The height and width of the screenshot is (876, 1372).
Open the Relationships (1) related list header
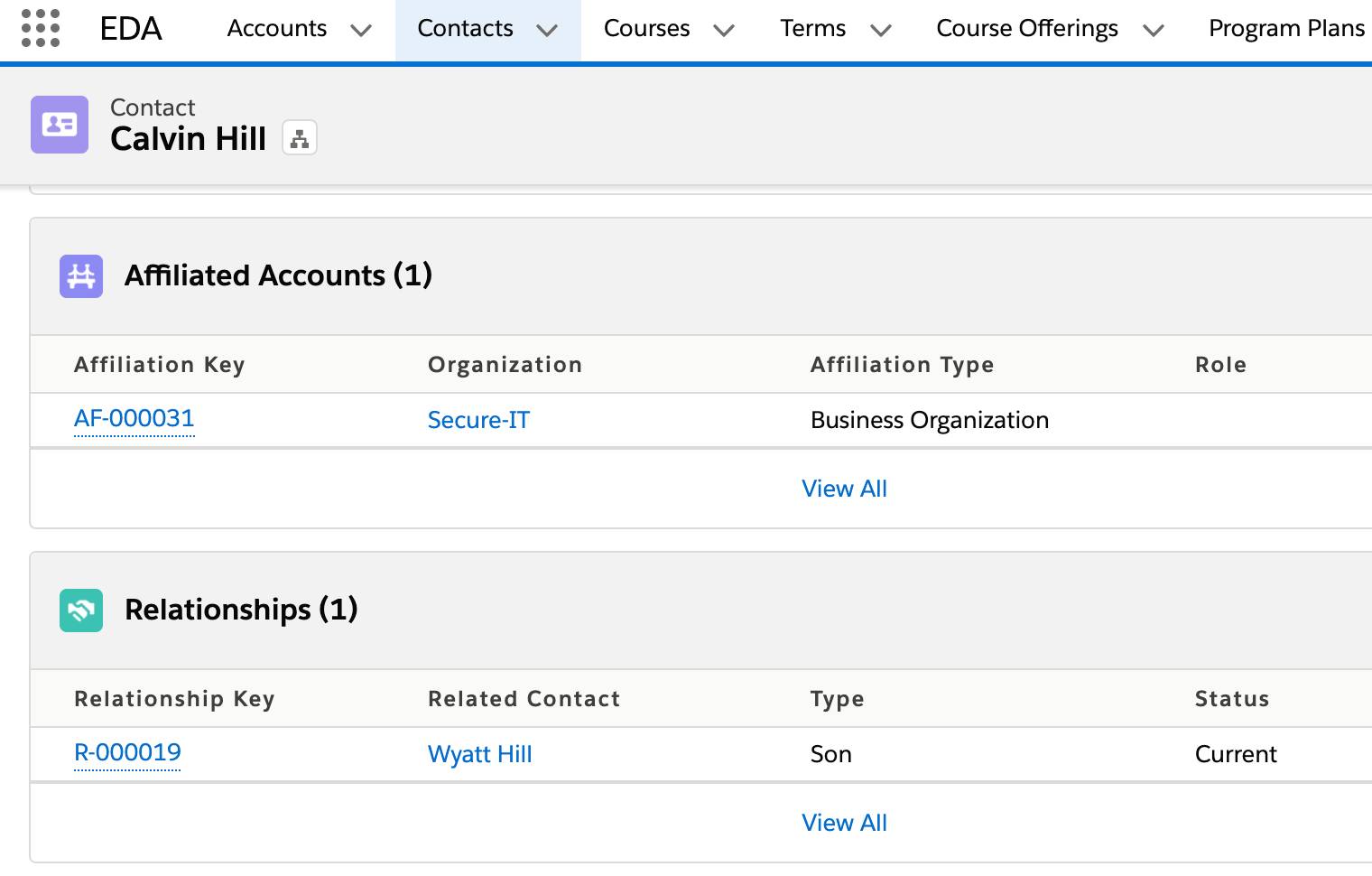tap(241, 610)
